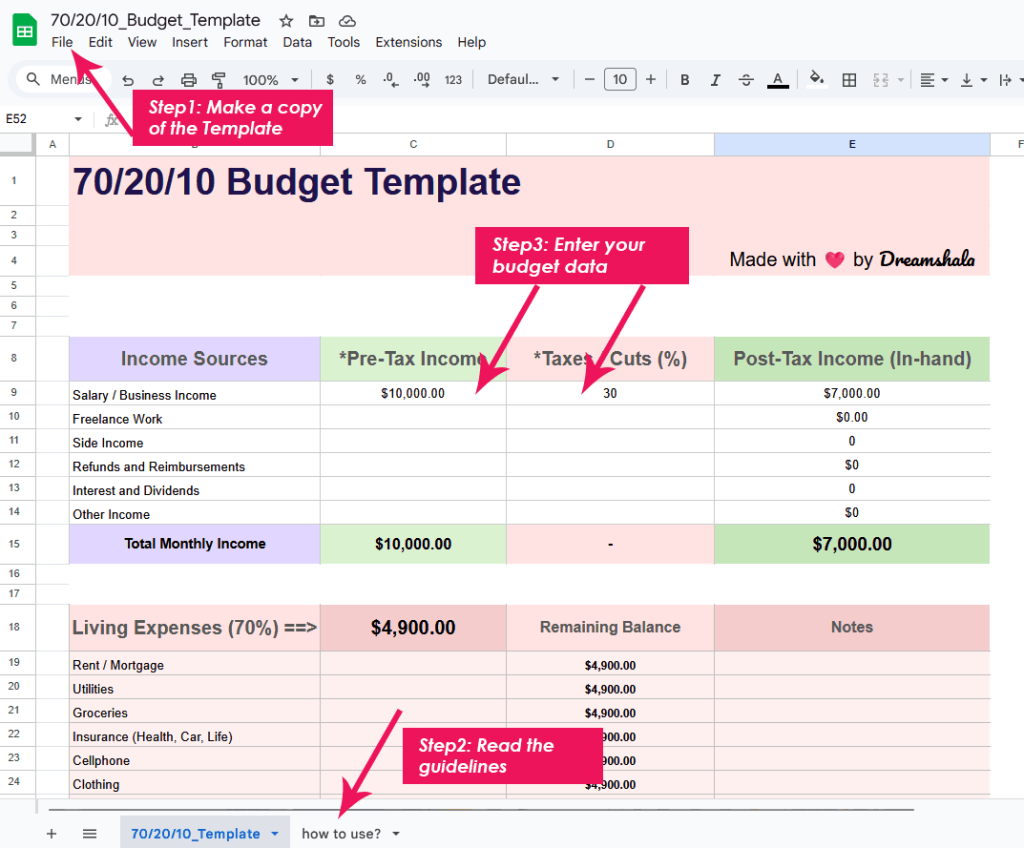Open the Extensions menu
The width and height of the screenshot is (1024, 848).
(408, 42)
